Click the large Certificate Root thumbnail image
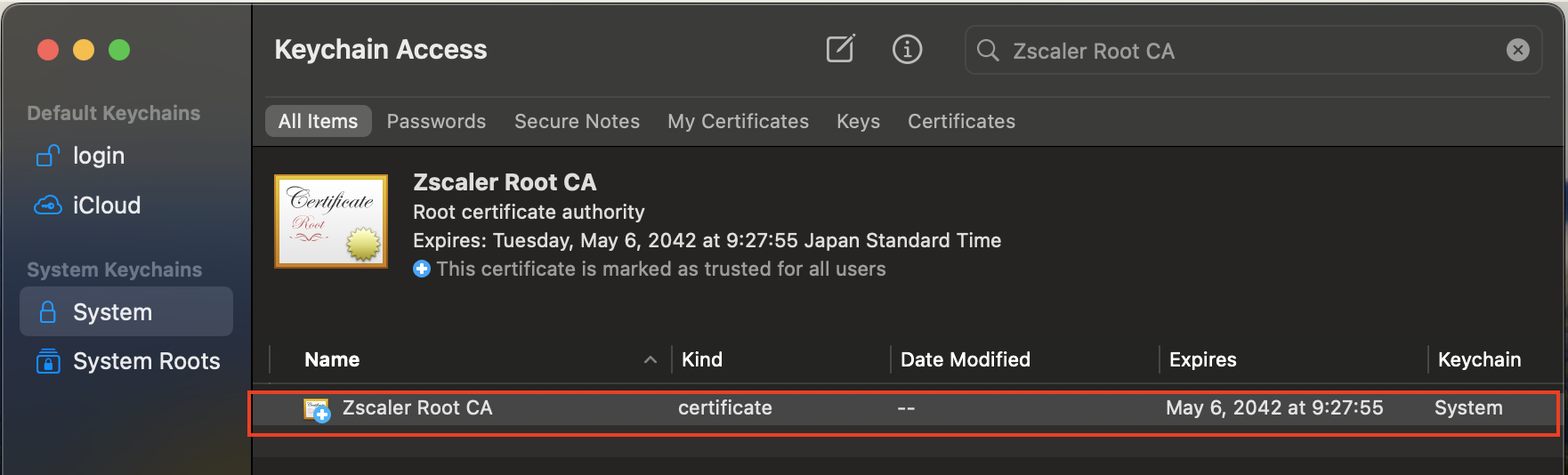Image resolution: width=1568 pixels, height=475 pixels. click(331, 221)
